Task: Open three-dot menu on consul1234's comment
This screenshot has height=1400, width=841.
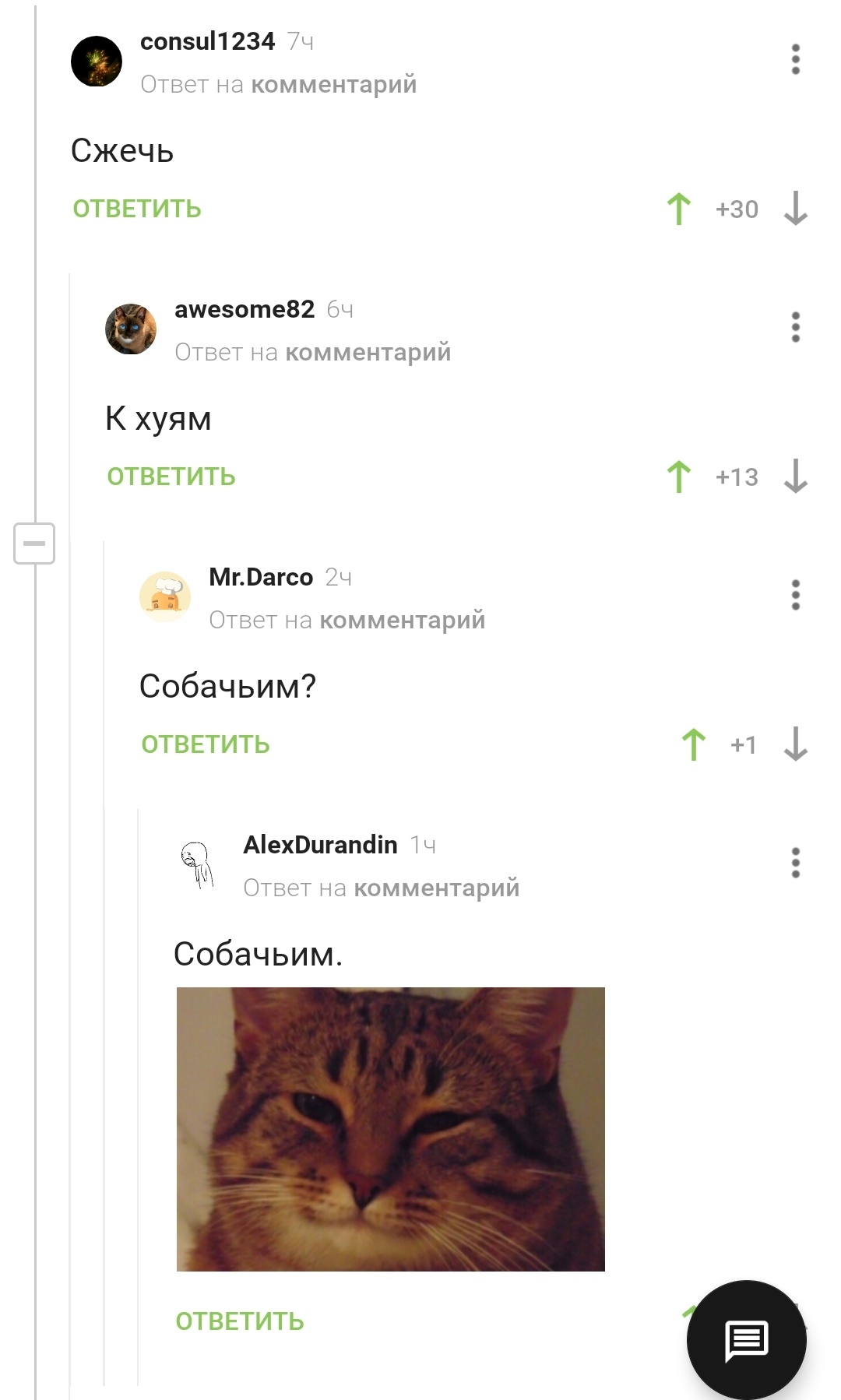Action: 795,60
